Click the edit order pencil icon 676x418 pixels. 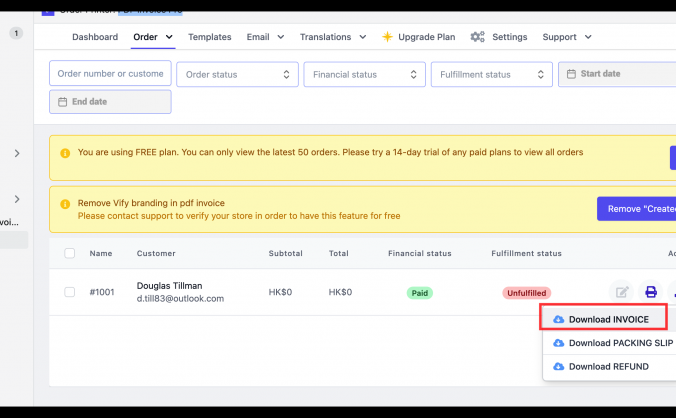coord(622,292)
